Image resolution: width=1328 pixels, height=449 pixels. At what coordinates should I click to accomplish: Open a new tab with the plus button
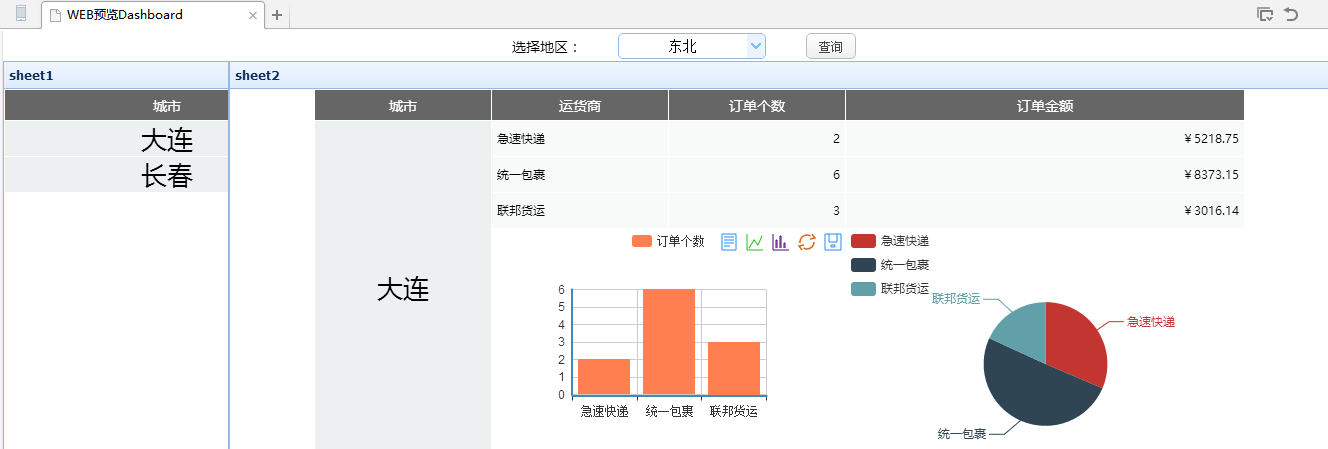(277, 15)
